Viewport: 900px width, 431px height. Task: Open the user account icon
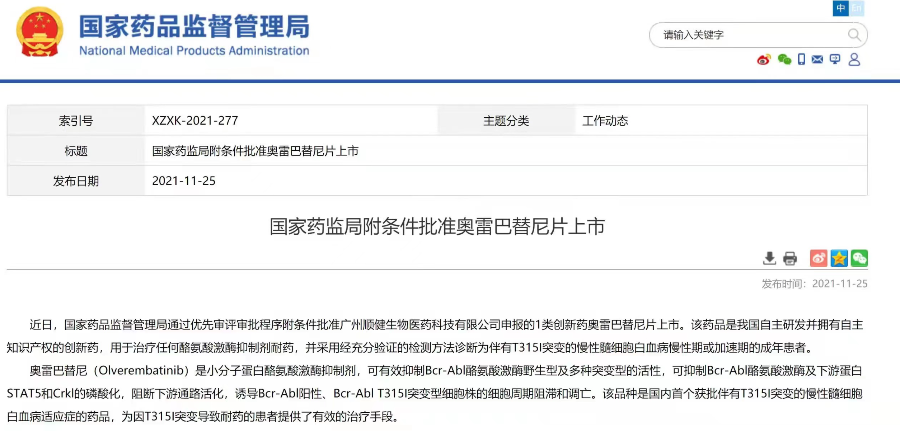(x=854, y=60)
